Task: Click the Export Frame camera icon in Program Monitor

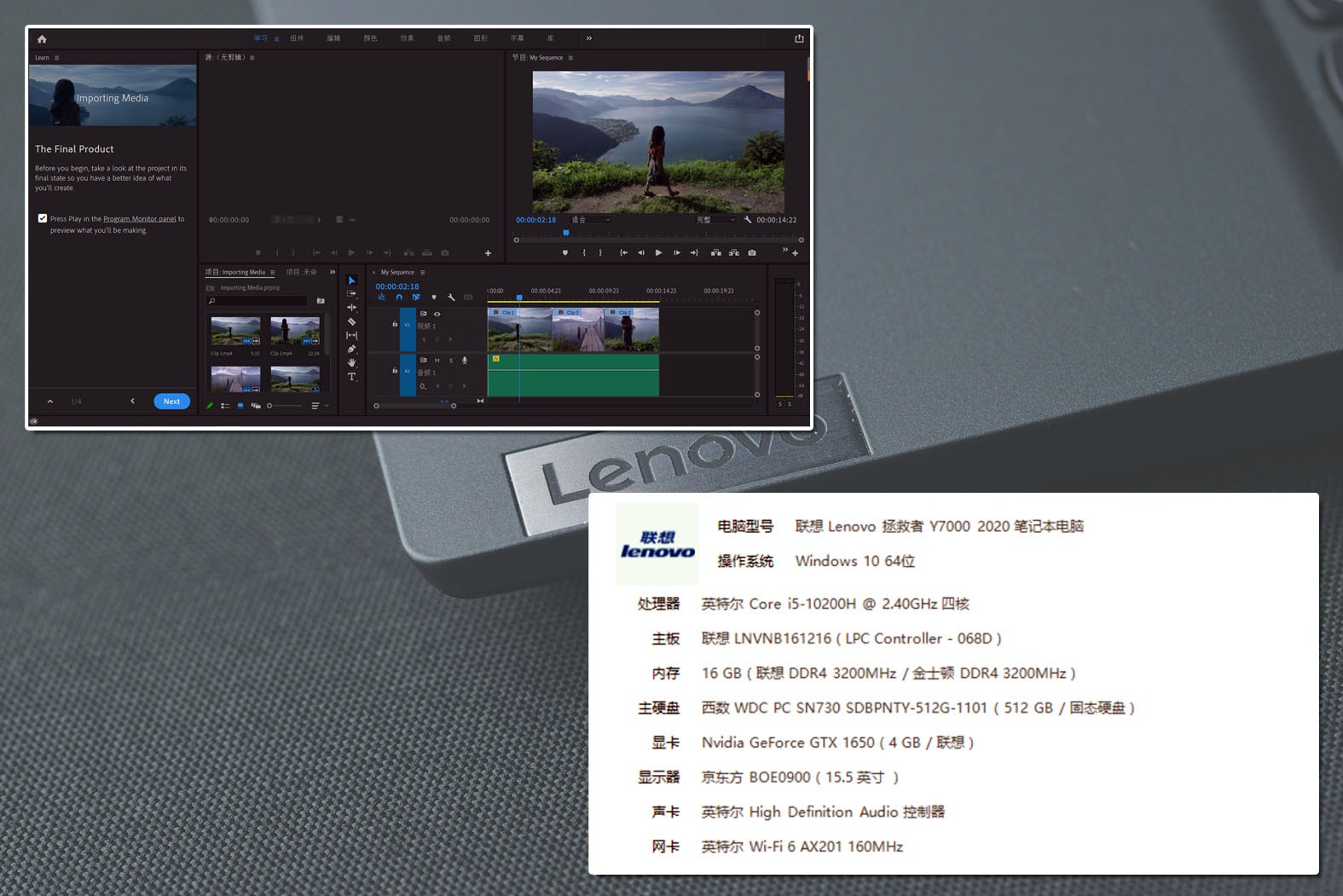Action: [x=751, y=252]
